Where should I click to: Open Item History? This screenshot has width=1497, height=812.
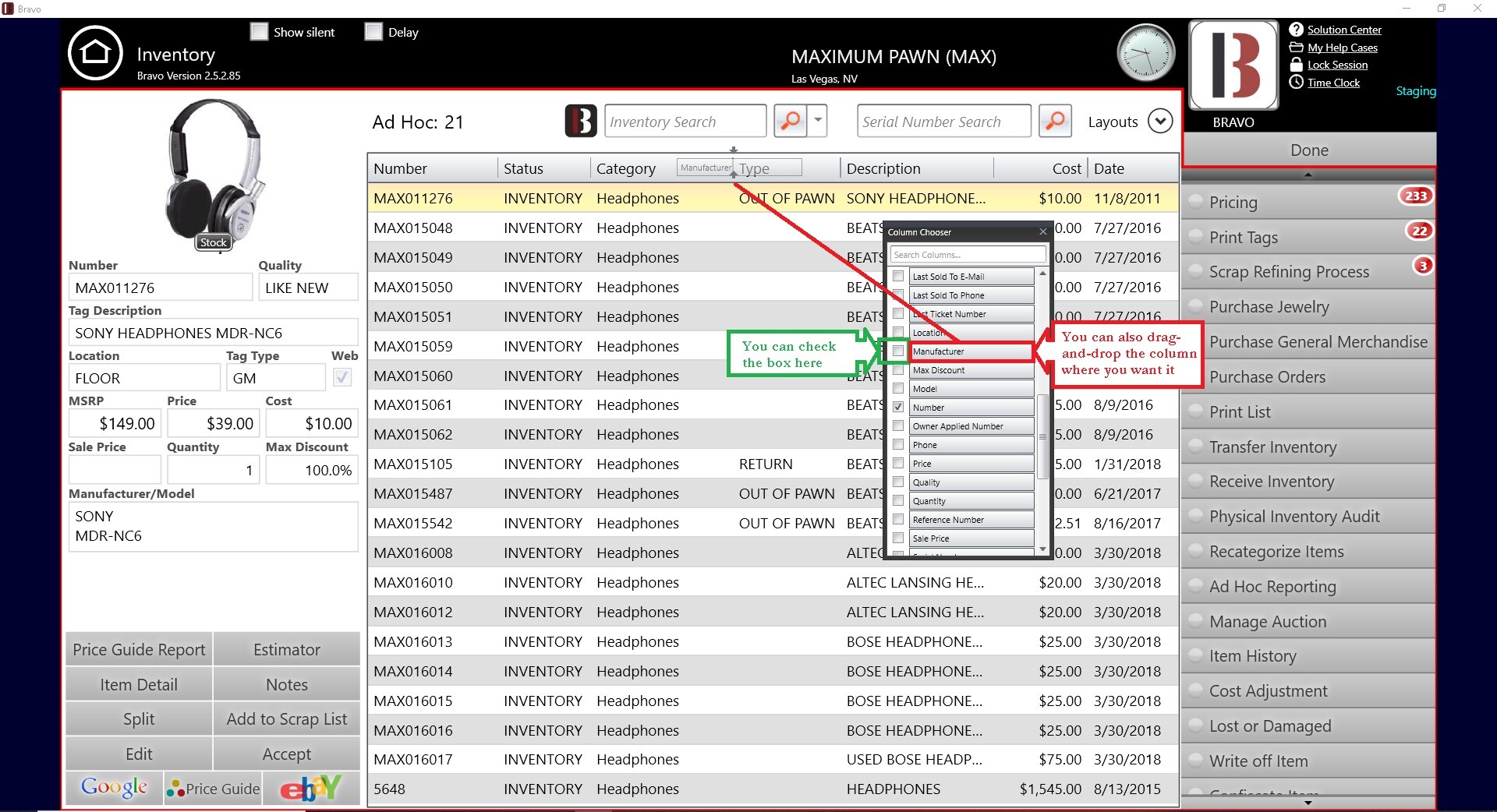pyautogui.click(x=1308, y=656)
